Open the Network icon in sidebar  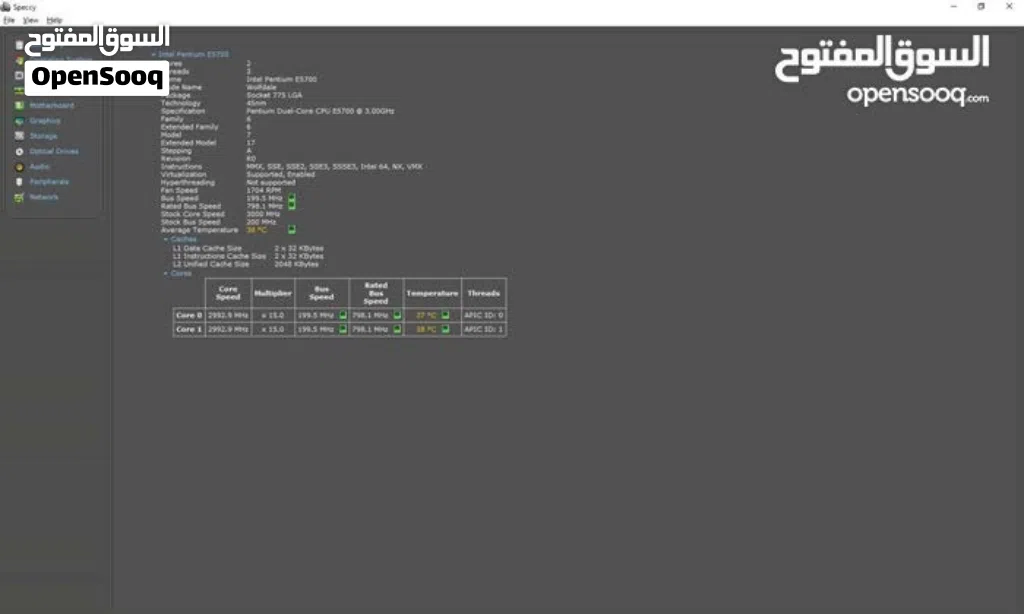pos(19,197)
